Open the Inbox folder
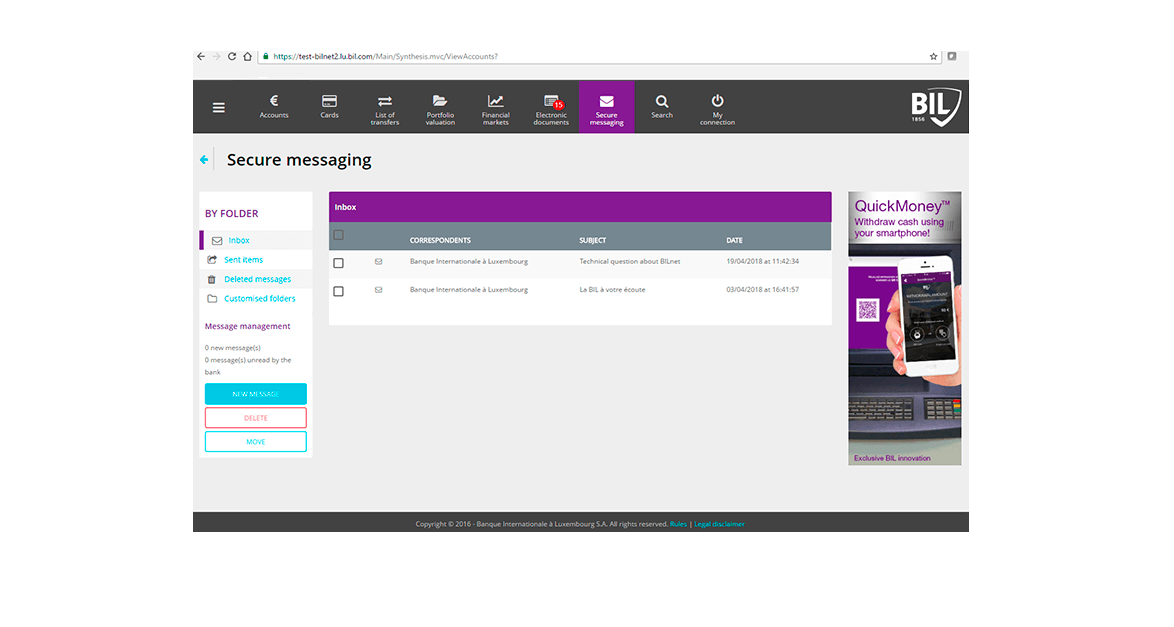 point(239,240)
